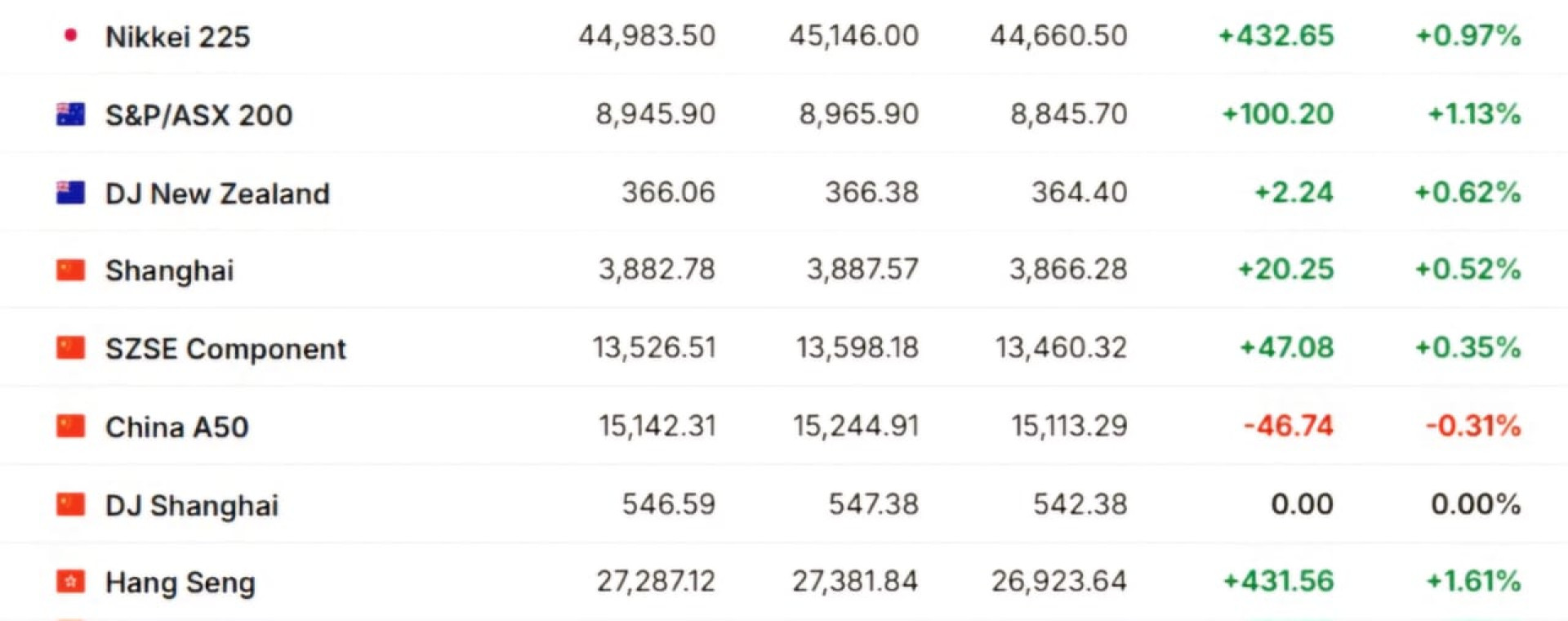Open the Shanghai index link
The image size is (1568, 621).
pyautogui.click(x=170, y=271)
